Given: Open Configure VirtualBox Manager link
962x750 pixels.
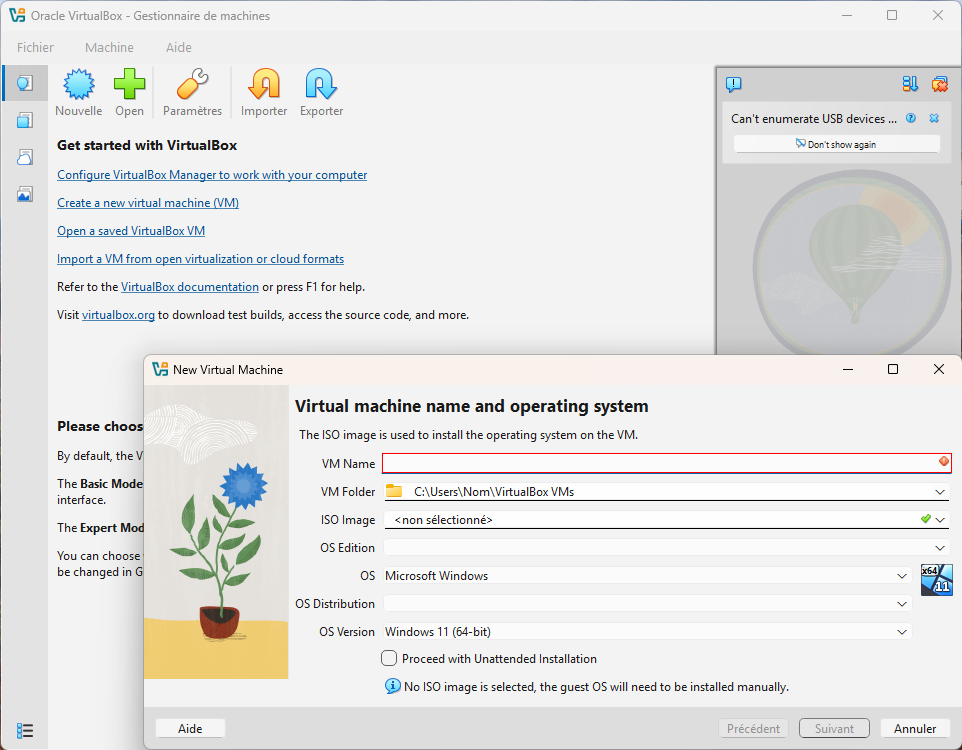Looking at the screenshot, I should (x=212, y=175).
